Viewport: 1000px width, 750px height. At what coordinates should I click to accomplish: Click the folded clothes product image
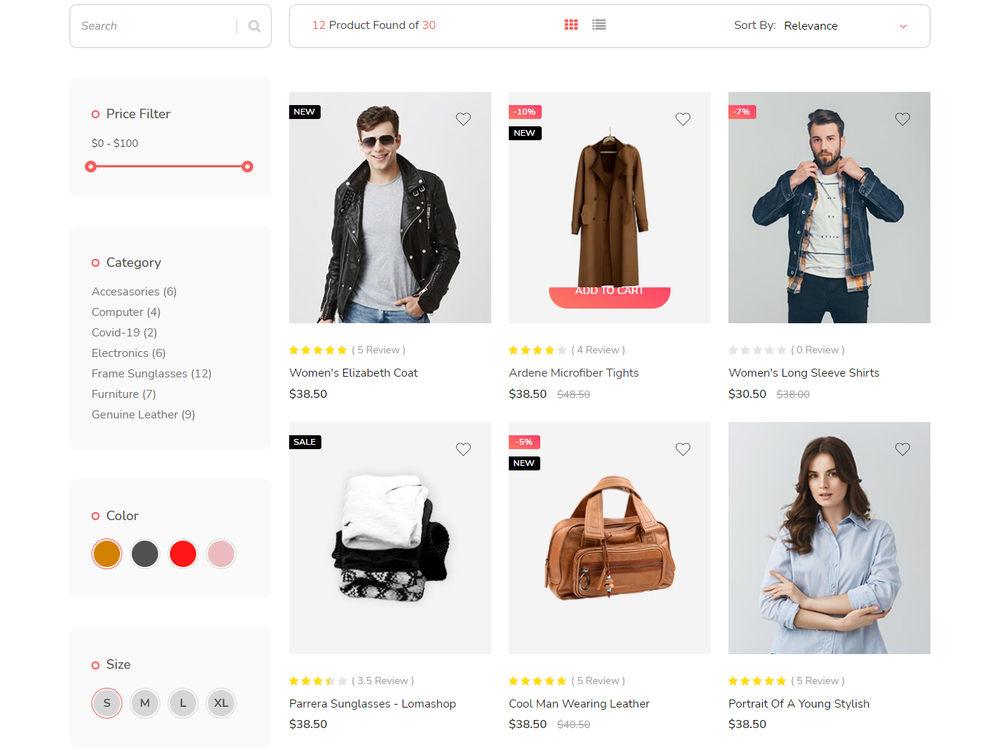(390, 538)
